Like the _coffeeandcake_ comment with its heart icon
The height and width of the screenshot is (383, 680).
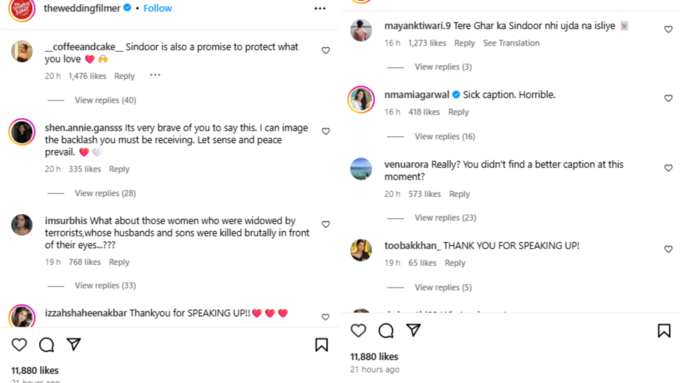click(326, 50)
